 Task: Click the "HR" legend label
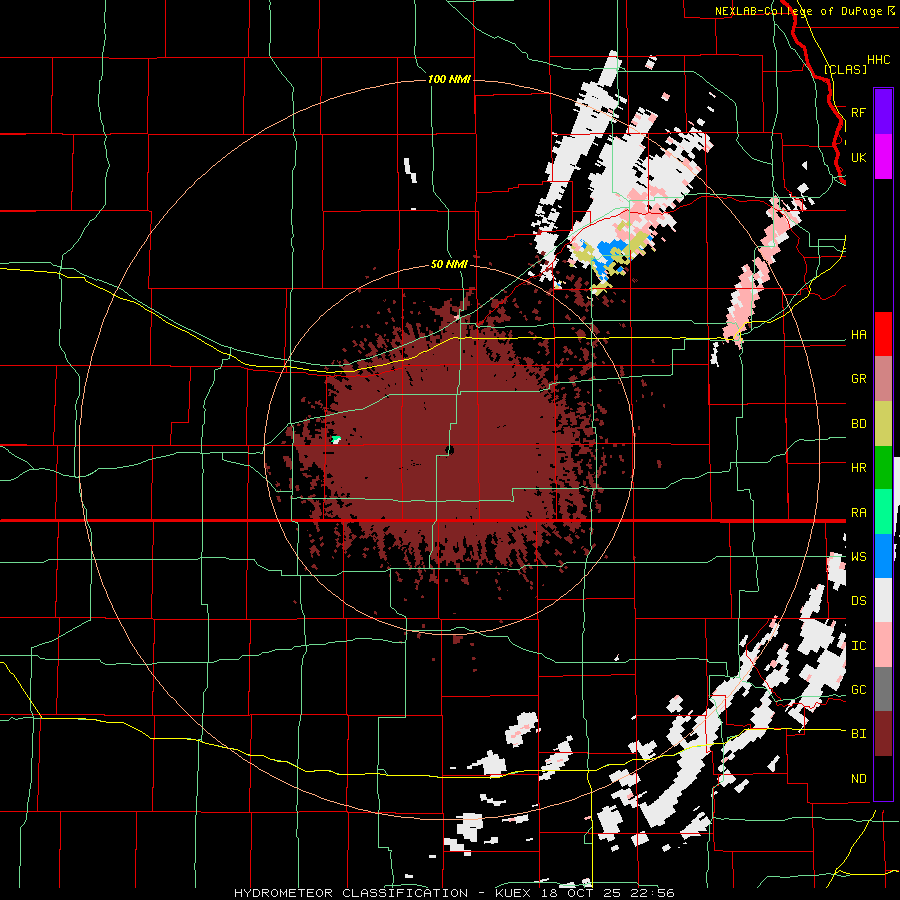pyautogui.click(x=858, y=468)
